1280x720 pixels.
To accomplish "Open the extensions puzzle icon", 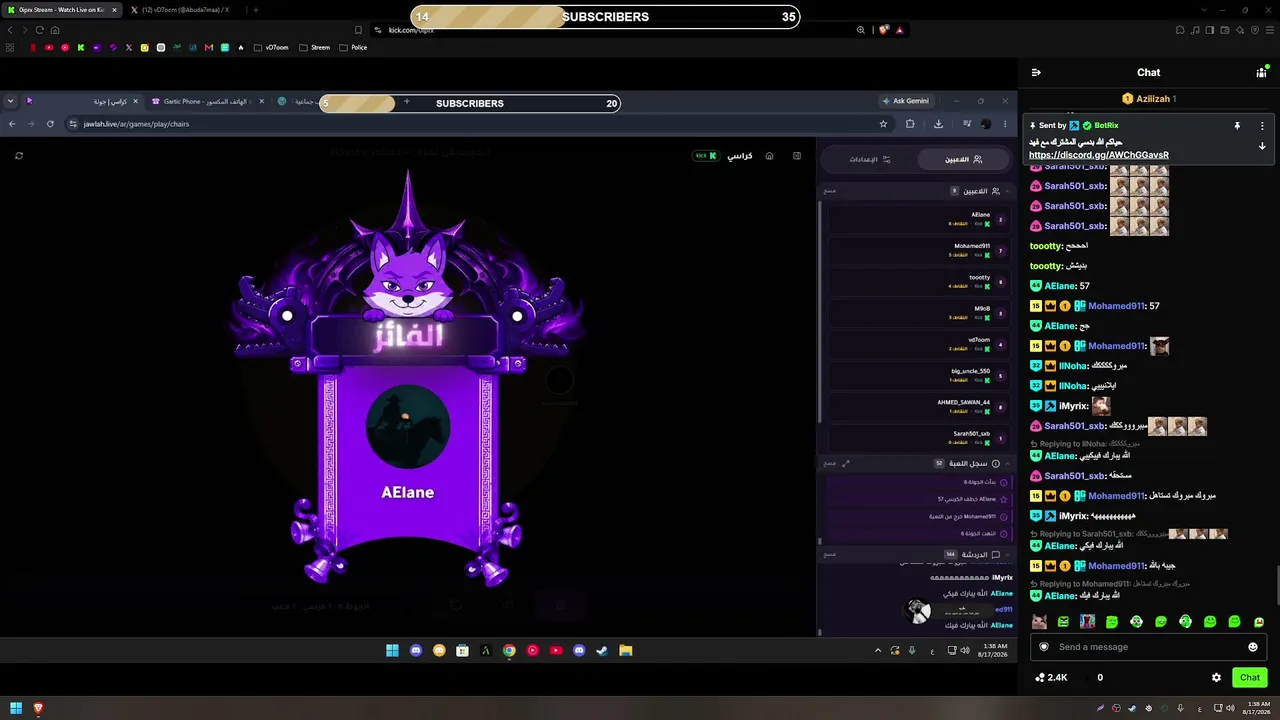I will tap(910, 124).
